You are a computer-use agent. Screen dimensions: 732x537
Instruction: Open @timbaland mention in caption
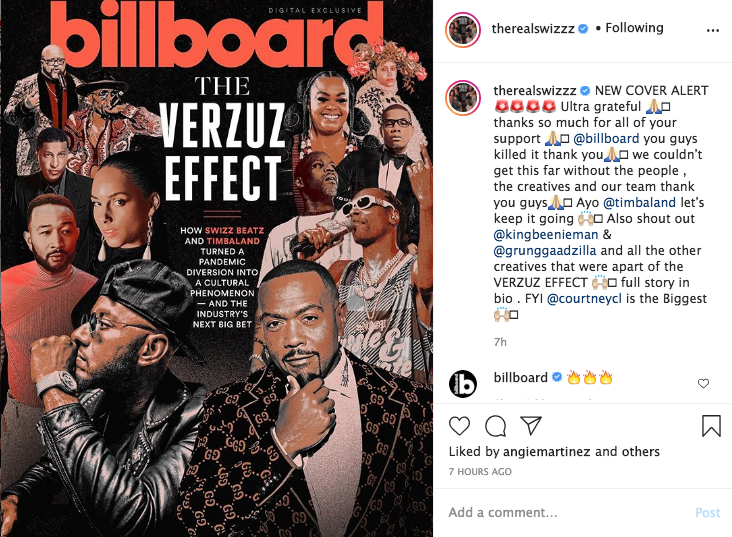[x=639, y=203]
